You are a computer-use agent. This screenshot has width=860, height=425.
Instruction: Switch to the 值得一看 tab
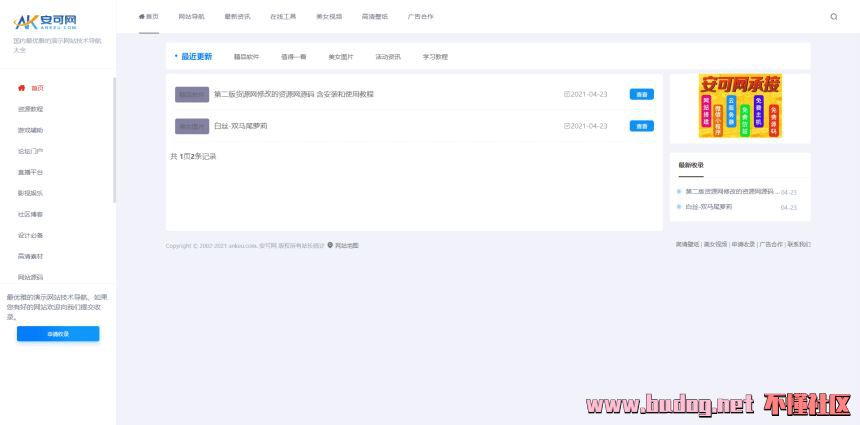(x=293, y=56)
